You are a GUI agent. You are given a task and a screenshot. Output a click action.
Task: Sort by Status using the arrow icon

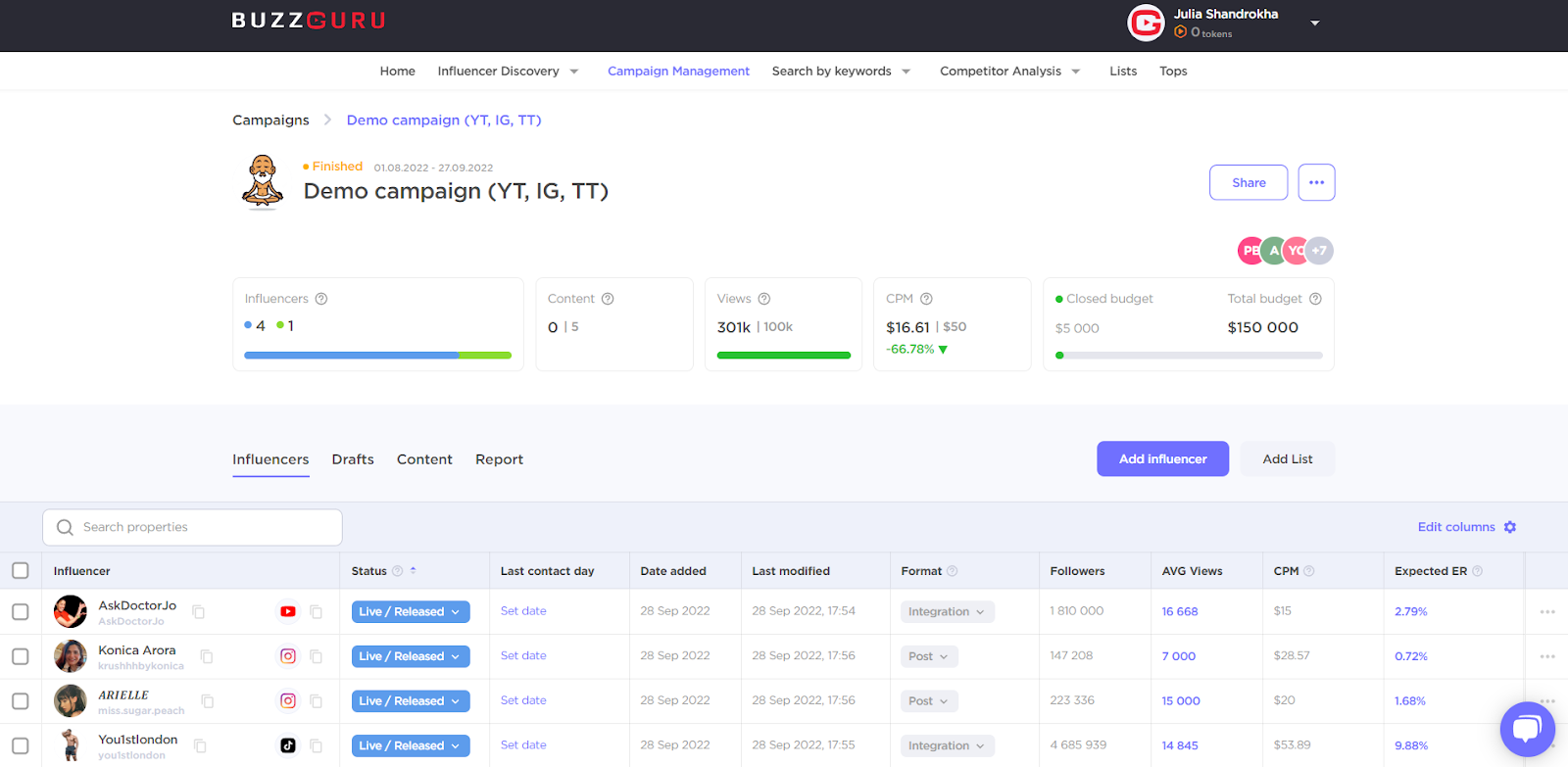pos(414,570)
